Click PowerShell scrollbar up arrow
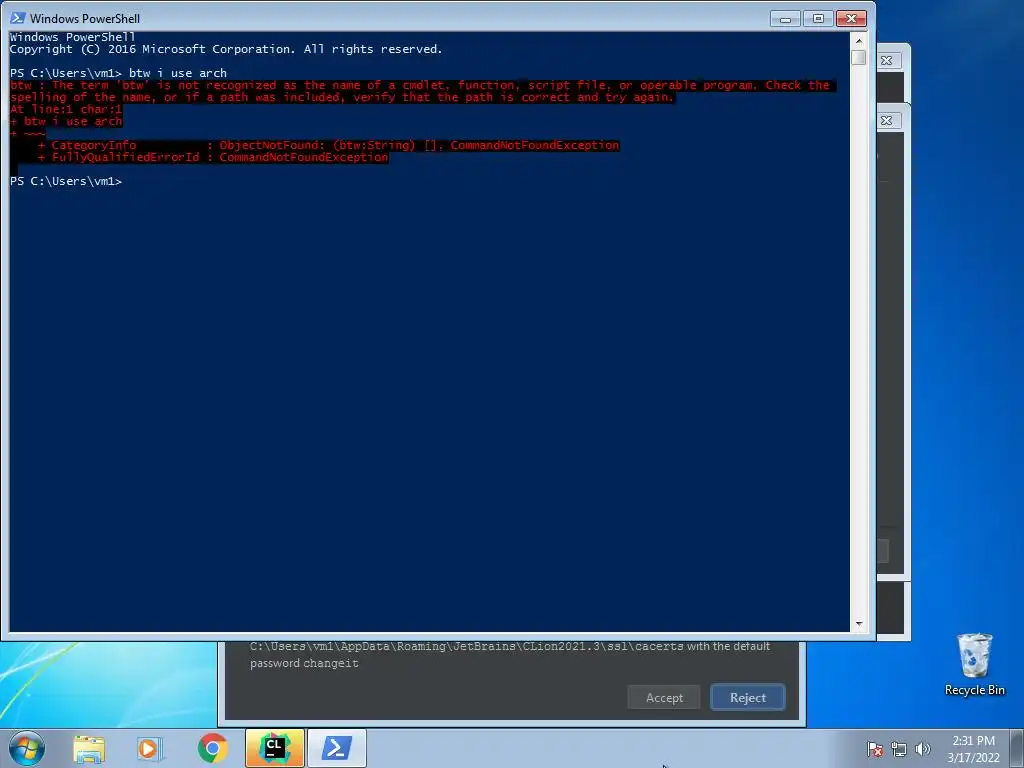Screen dimensions: 1024x768 coord(859,40)
